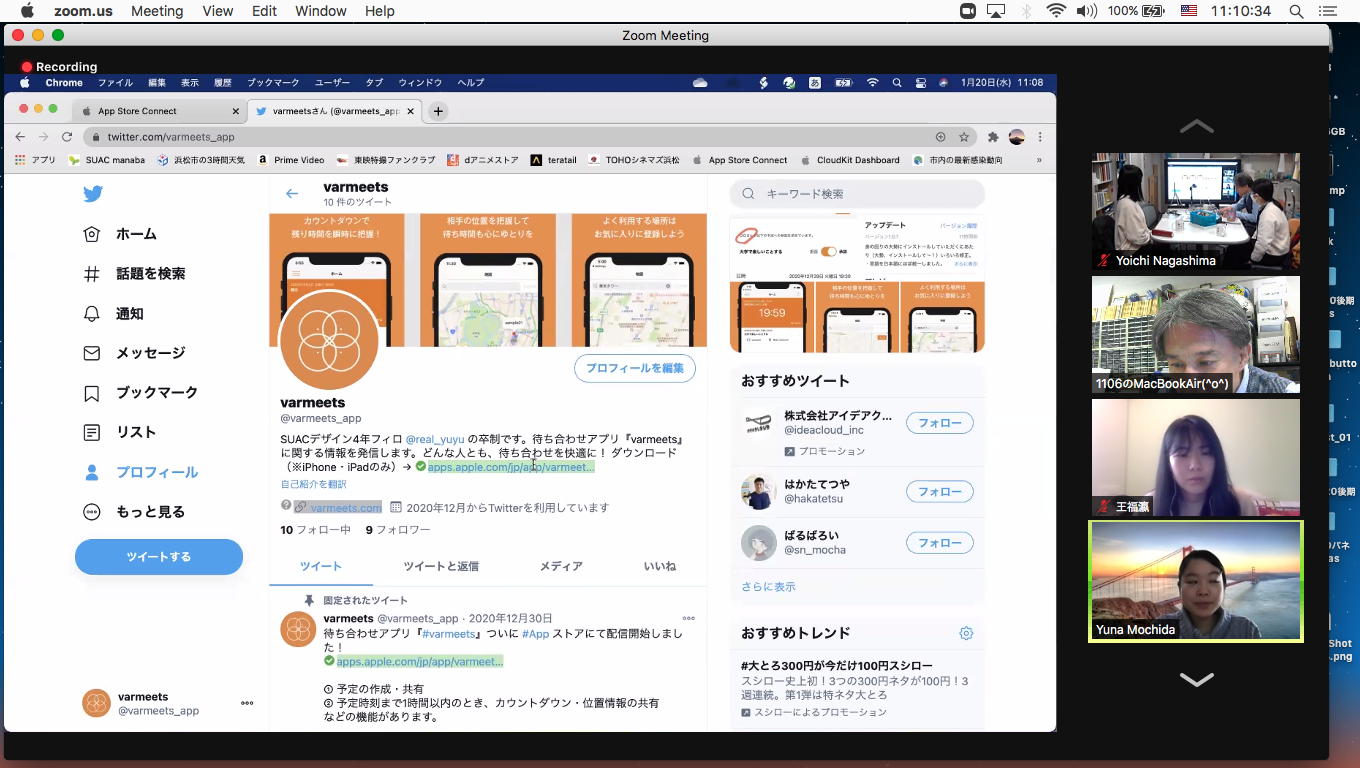Open the Zoom View menu
Viewport: 1360px width, 768px height.
(x=217, y=11)
